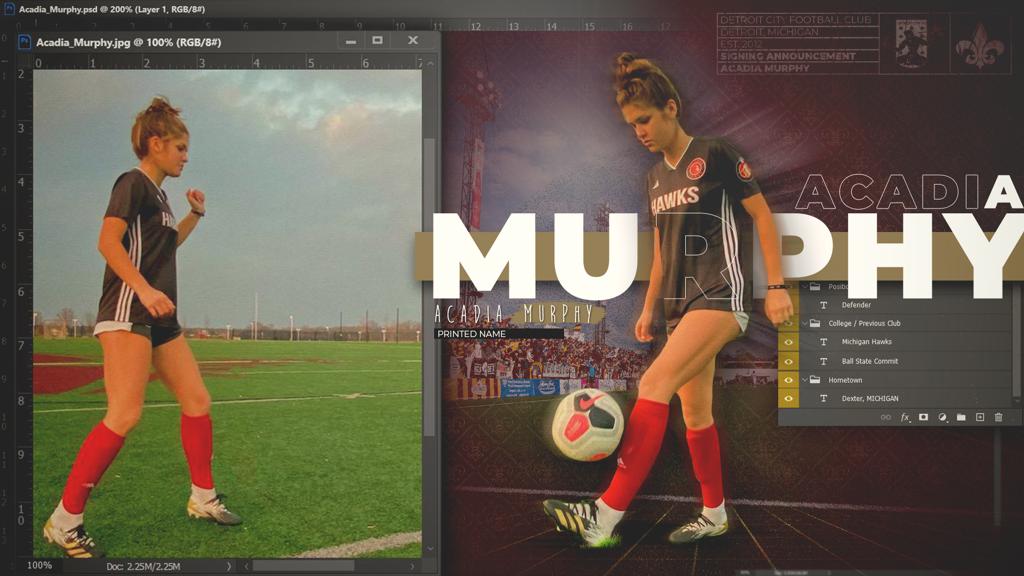1024x576 pixels.
Task: Click the T icon of Defender layer
Action: click(824, 305)
